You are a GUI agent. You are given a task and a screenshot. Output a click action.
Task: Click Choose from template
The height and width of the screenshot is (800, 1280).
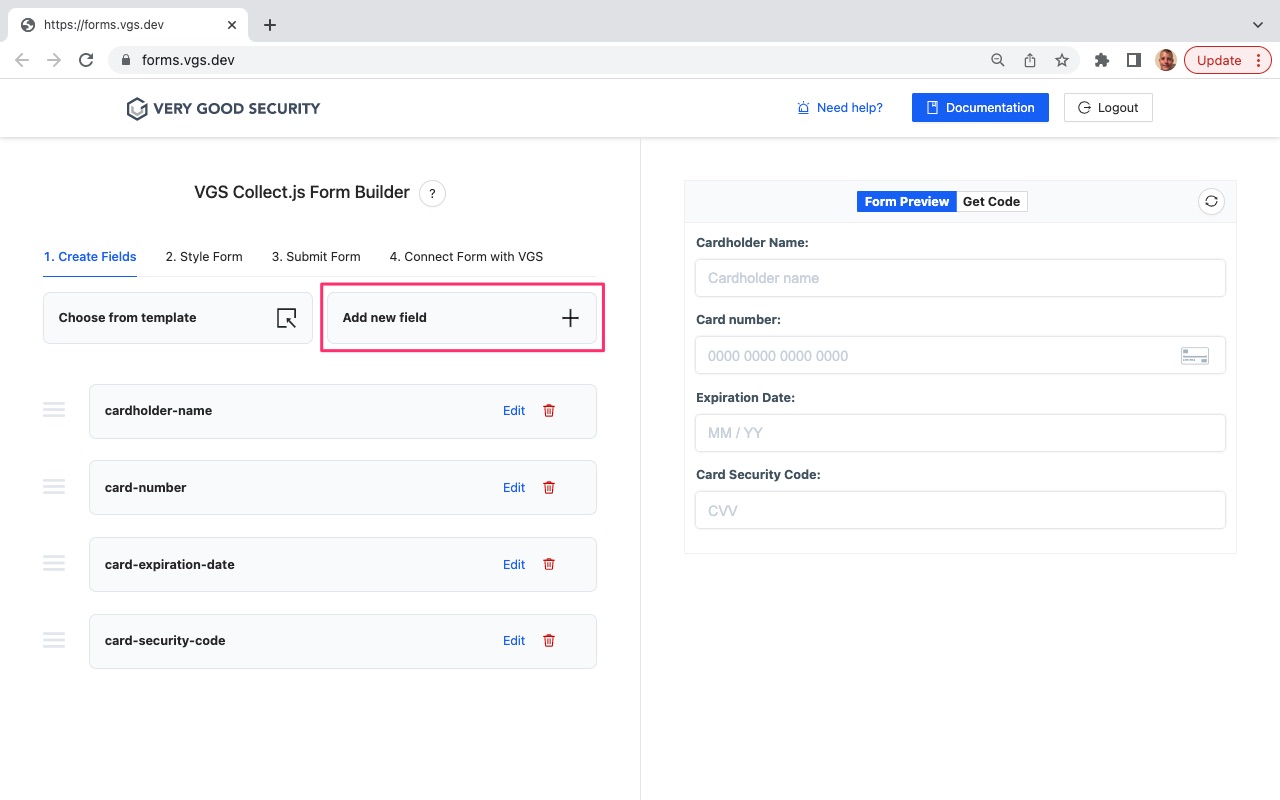(x=178, y=318)
